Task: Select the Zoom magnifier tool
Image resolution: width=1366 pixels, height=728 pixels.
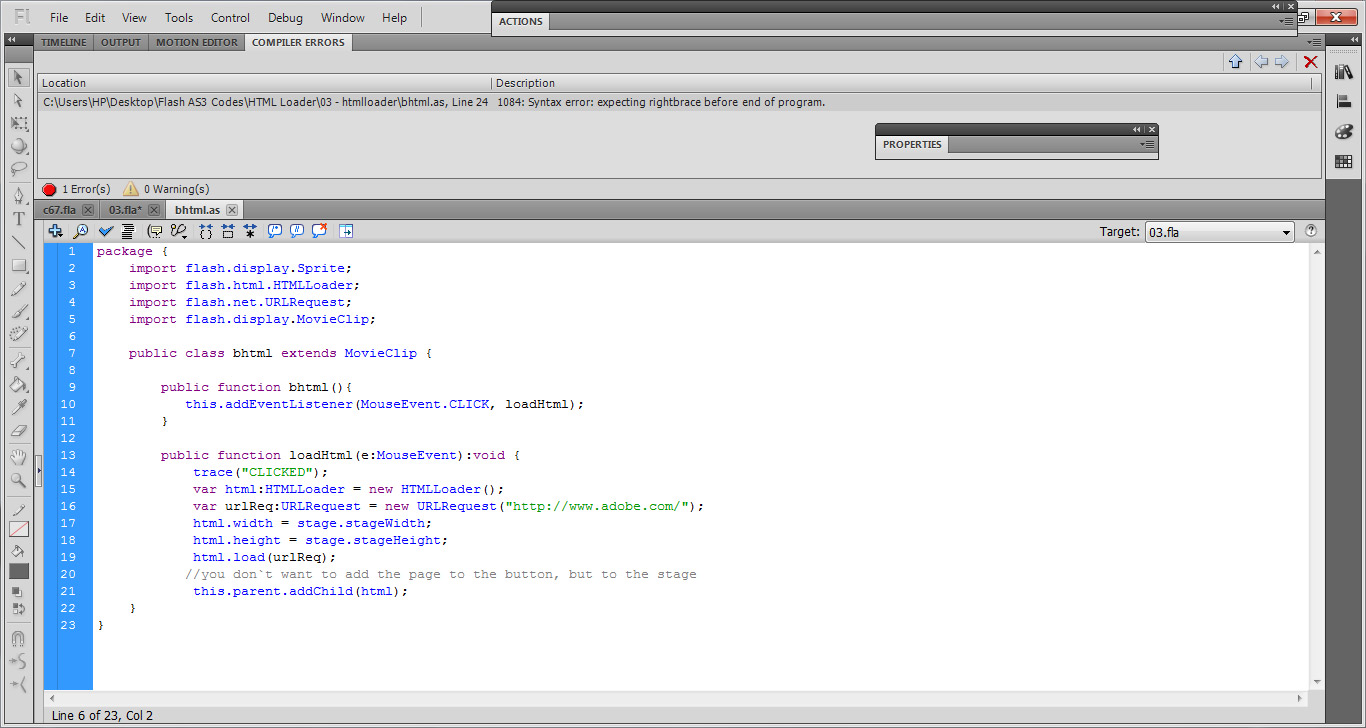Action: coord(18,480)
